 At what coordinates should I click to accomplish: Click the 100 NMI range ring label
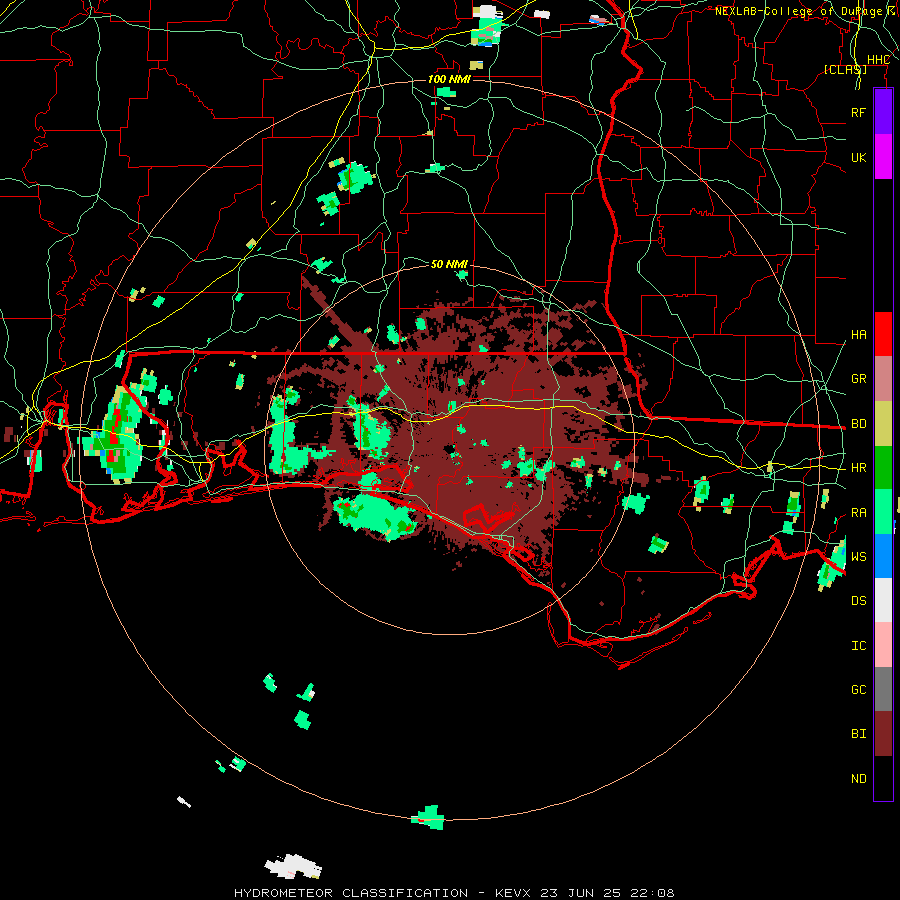coord(449,79)
